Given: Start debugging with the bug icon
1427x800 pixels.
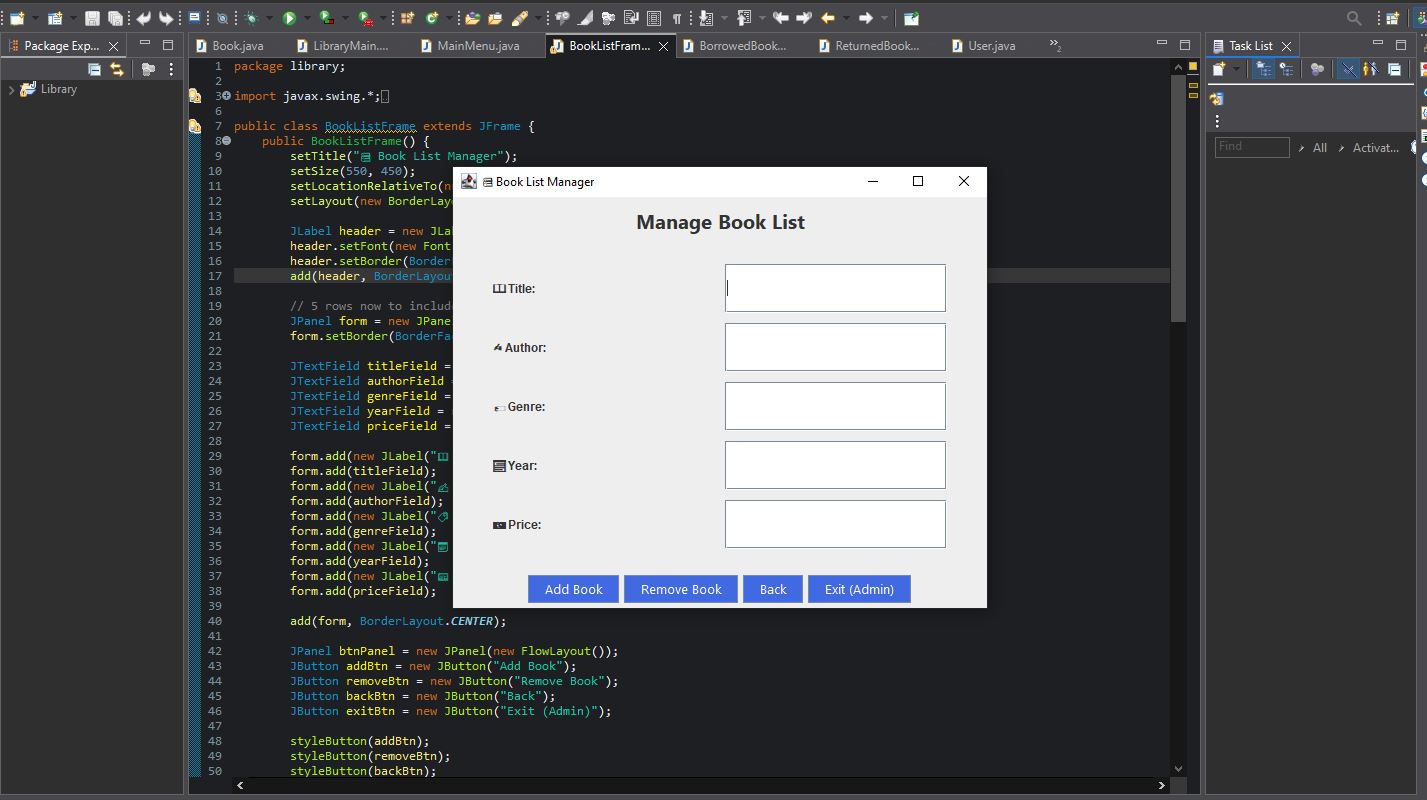Looking at the screenshot, I should click(250, 18).
